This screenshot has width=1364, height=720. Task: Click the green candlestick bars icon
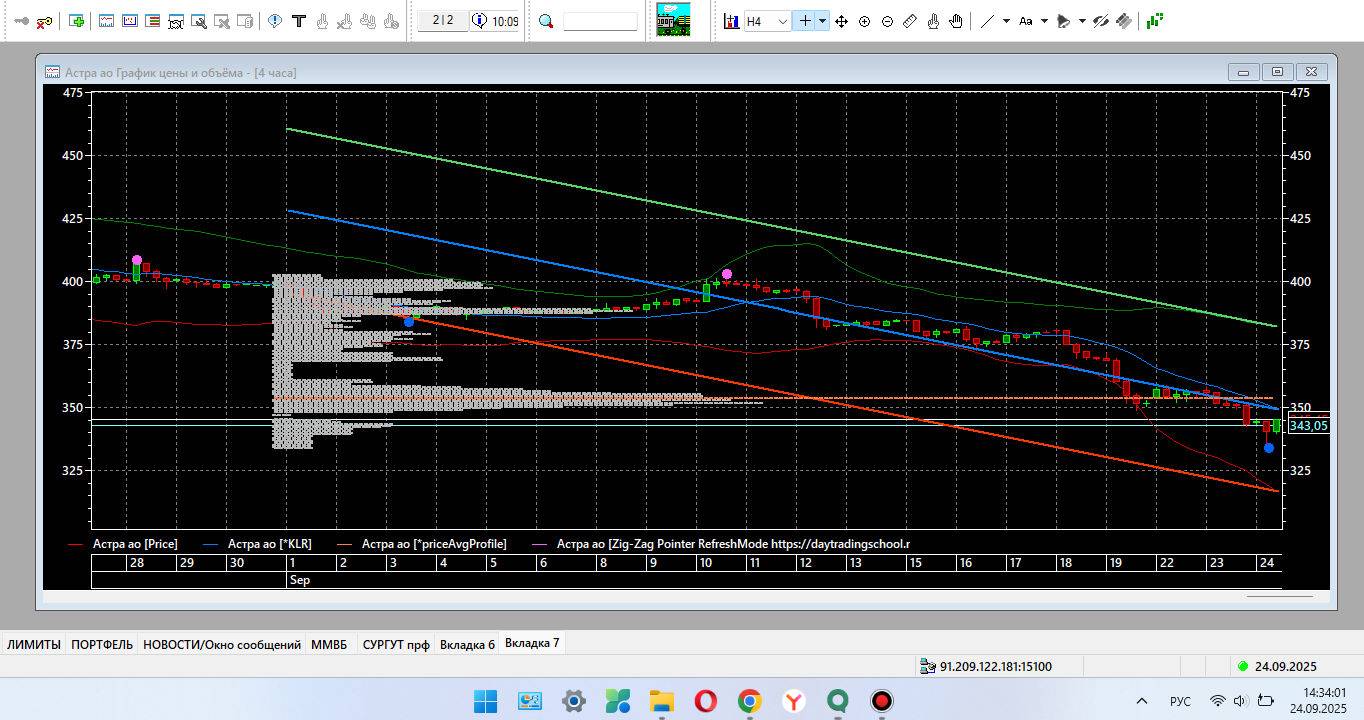click(x=1154, y=20)
